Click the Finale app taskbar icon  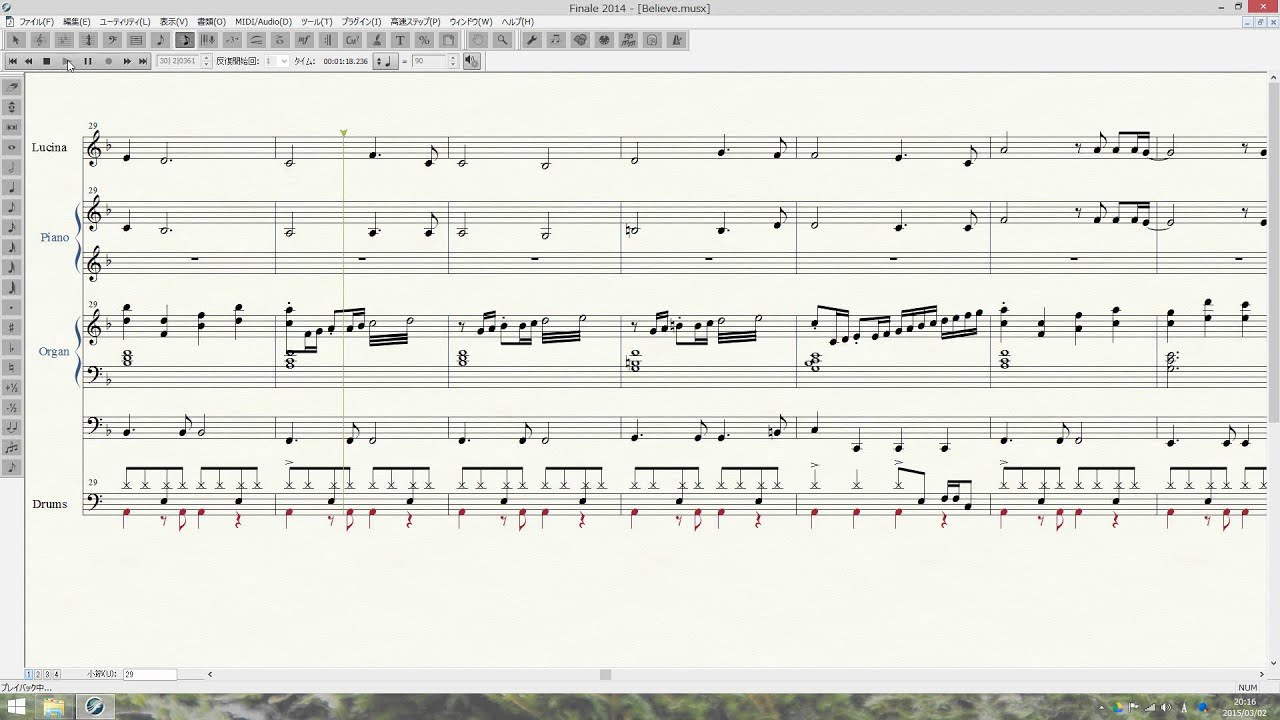click(95, 707)
